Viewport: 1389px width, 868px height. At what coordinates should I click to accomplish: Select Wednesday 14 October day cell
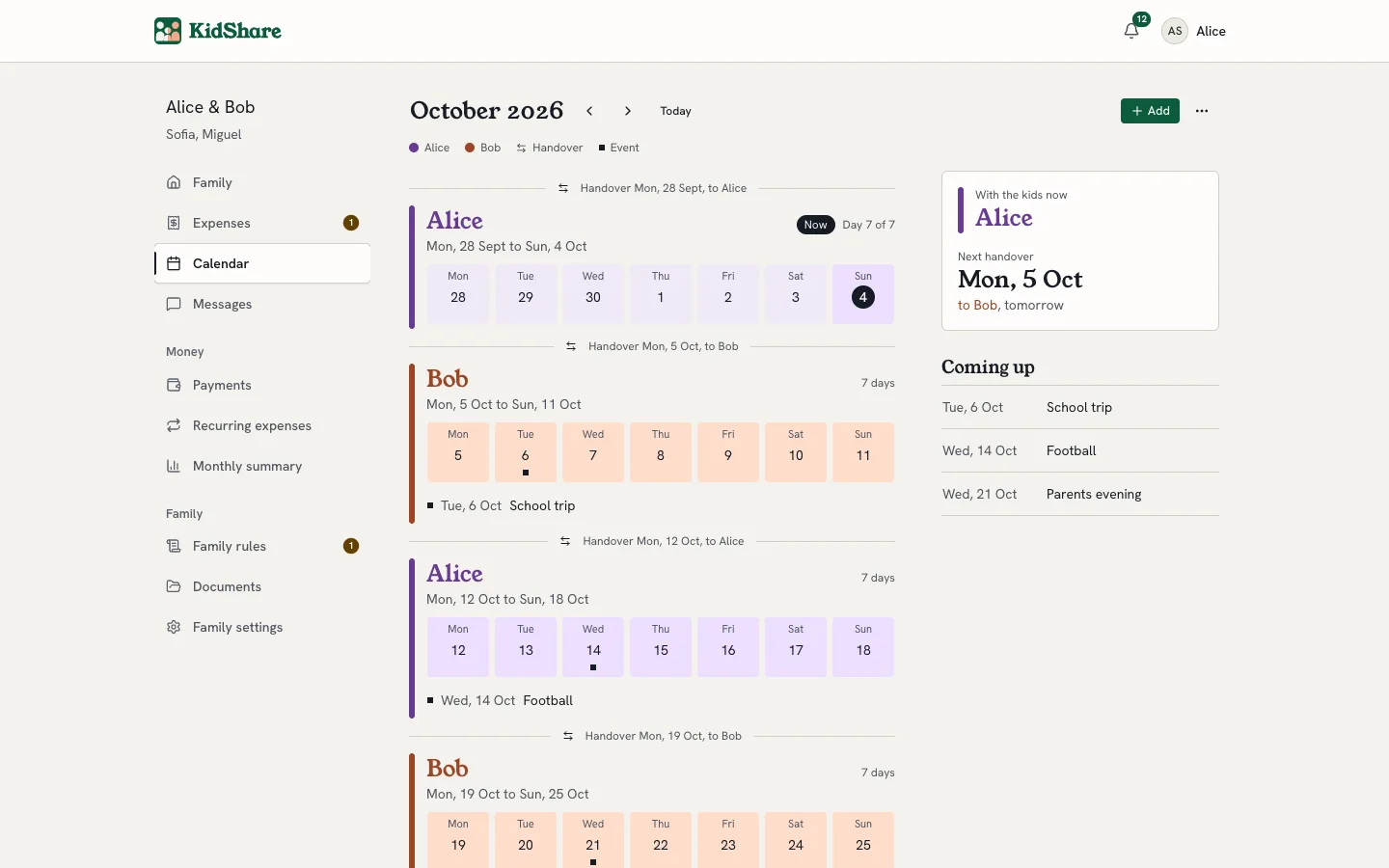(593, 647)
